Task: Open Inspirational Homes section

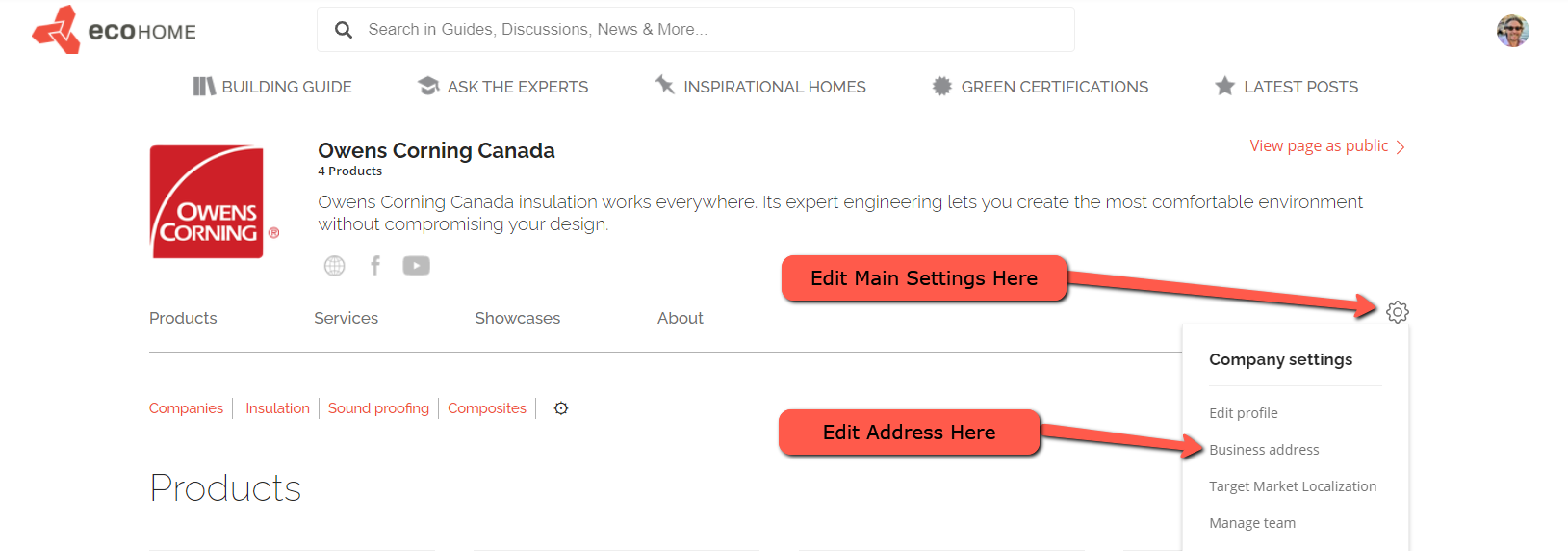Action: [760, 87]
